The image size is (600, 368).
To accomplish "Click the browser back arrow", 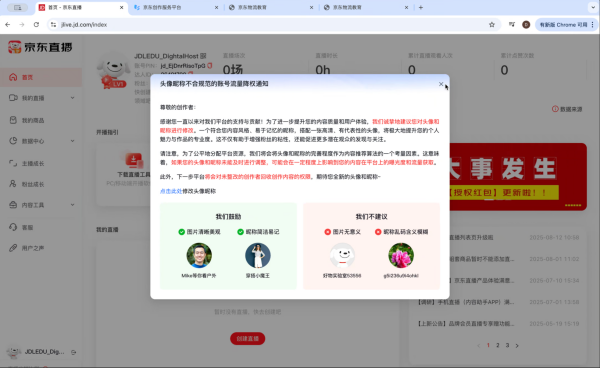I will click(8, 24).
